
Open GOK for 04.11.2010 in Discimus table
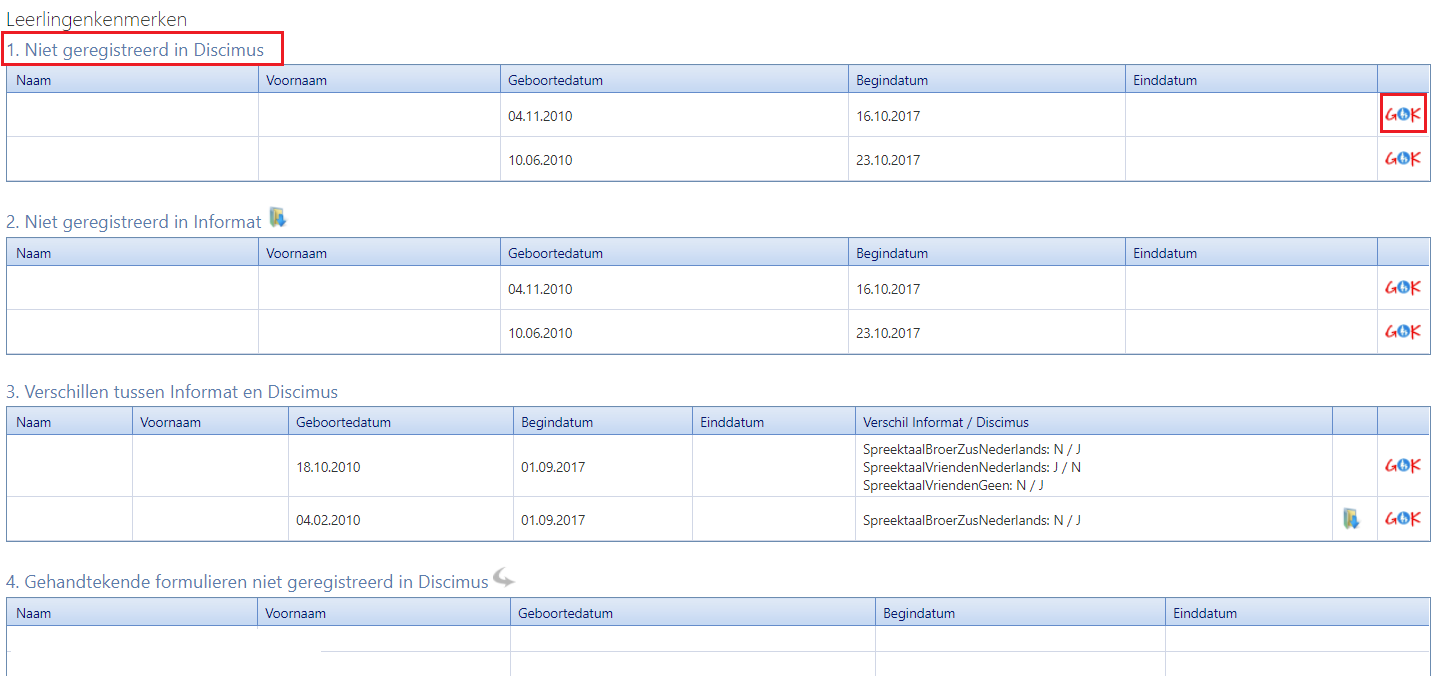(x=1403, y=114)
